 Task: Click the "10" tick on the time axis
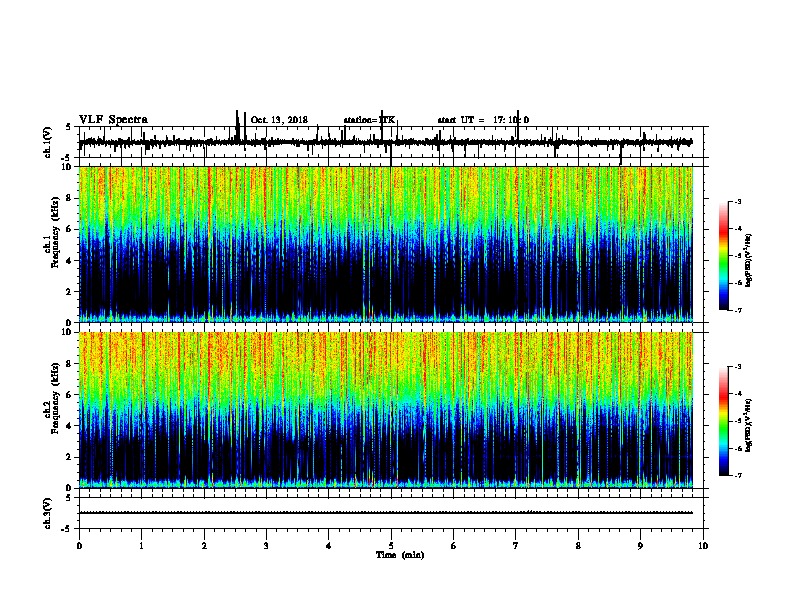(703, 546)
